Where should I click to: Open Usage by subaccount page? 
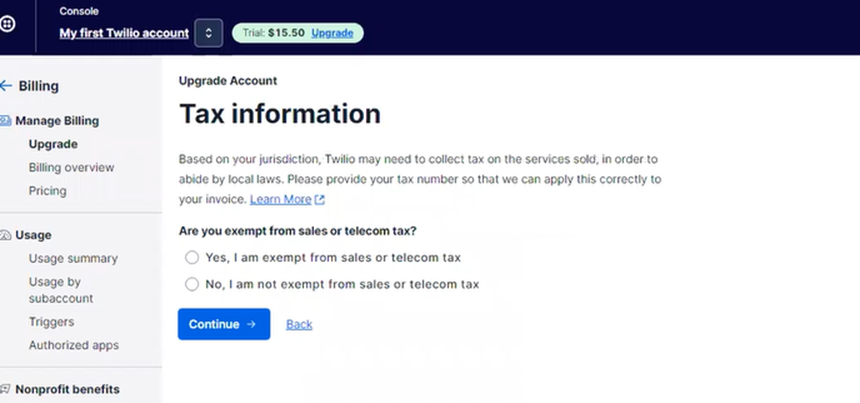(61, 290)
